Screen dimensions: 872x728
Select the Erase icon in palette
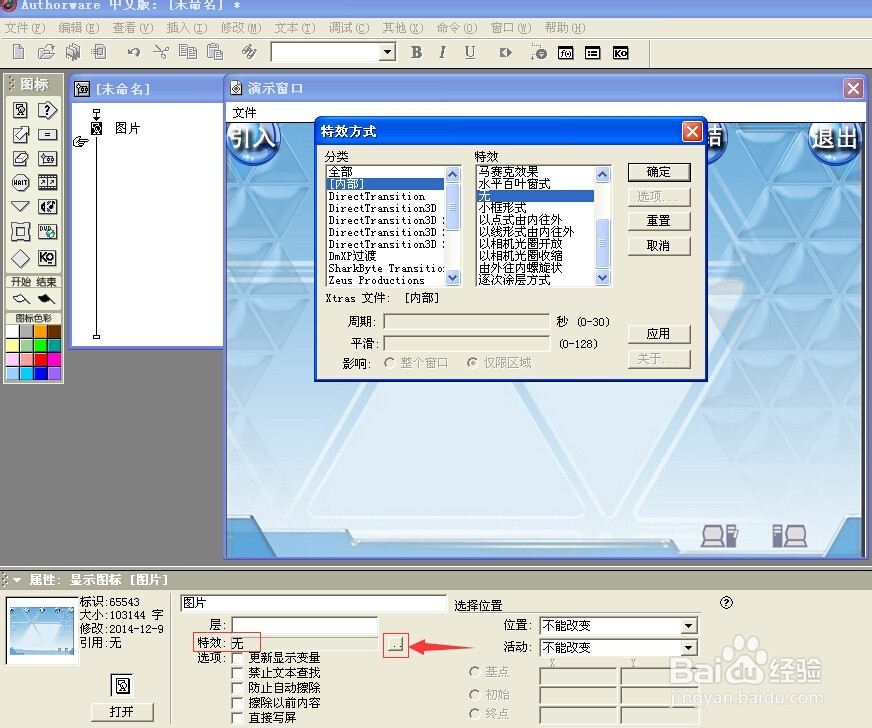[x=20, y=159]
